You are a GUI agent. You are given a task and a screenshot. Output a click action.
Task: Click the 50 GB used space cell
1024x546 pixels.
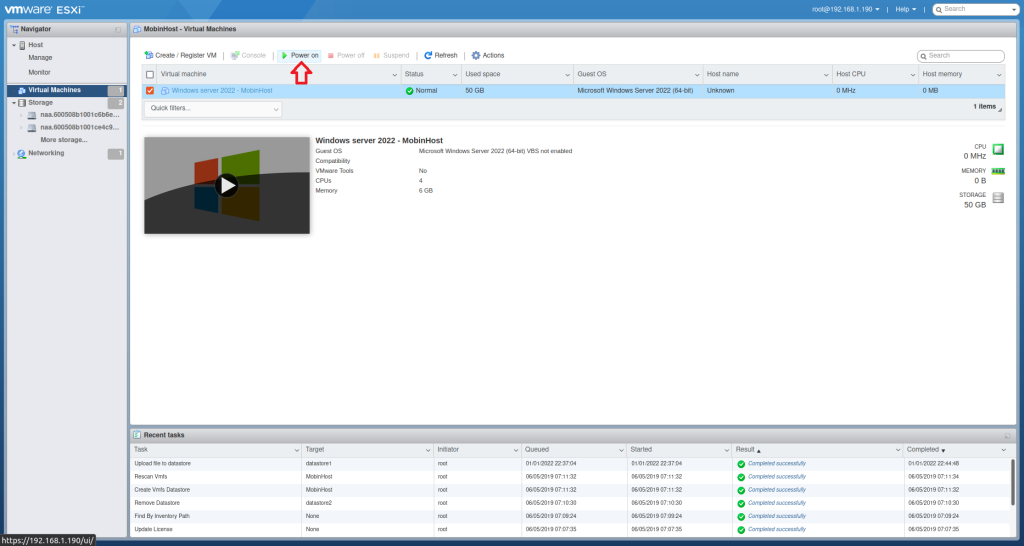click(x=475, y=91)
